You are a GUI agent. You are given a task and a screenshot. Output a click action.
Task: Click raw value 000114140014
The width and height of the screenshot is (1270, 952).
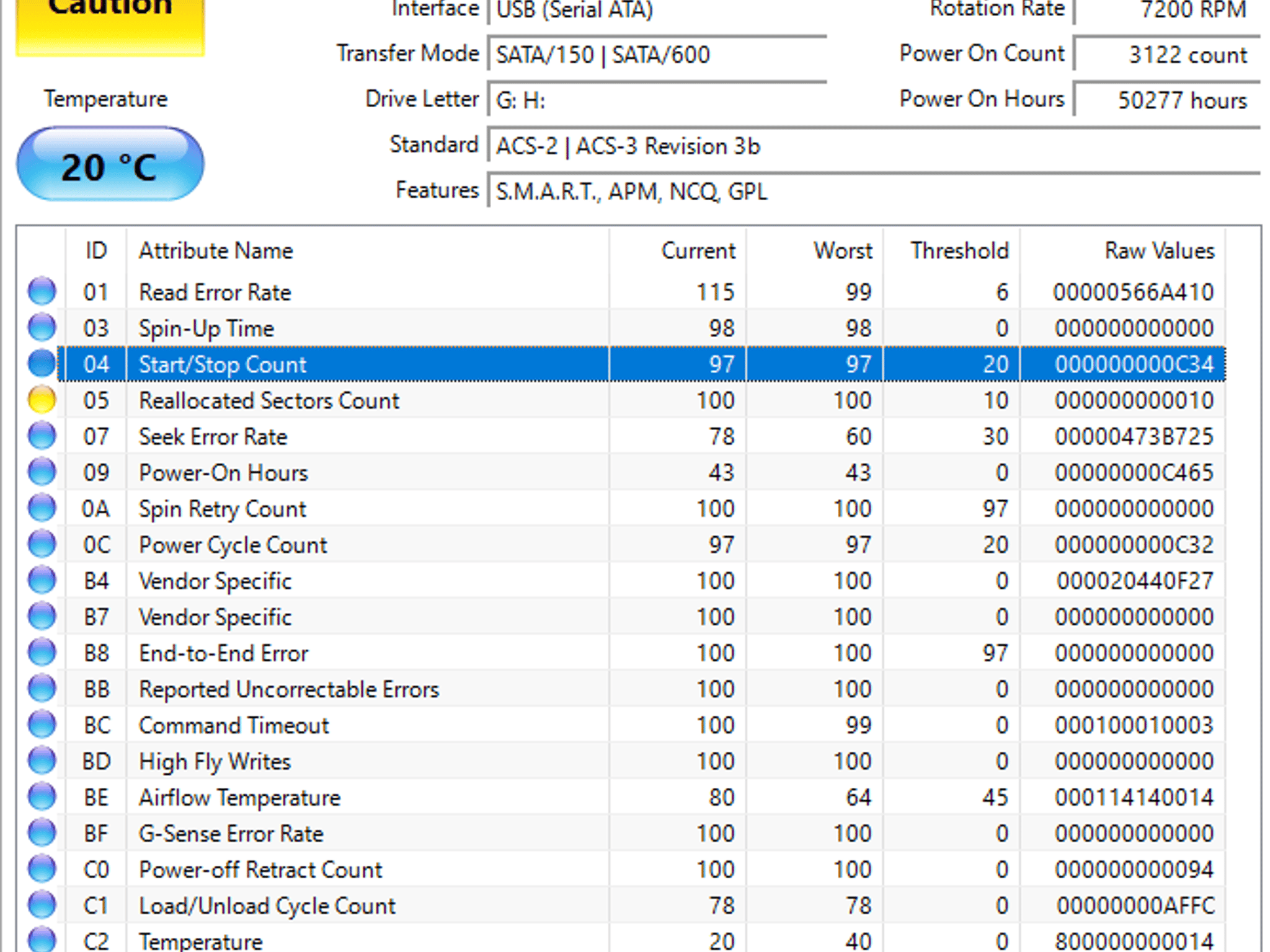(x=1134, y=798)
